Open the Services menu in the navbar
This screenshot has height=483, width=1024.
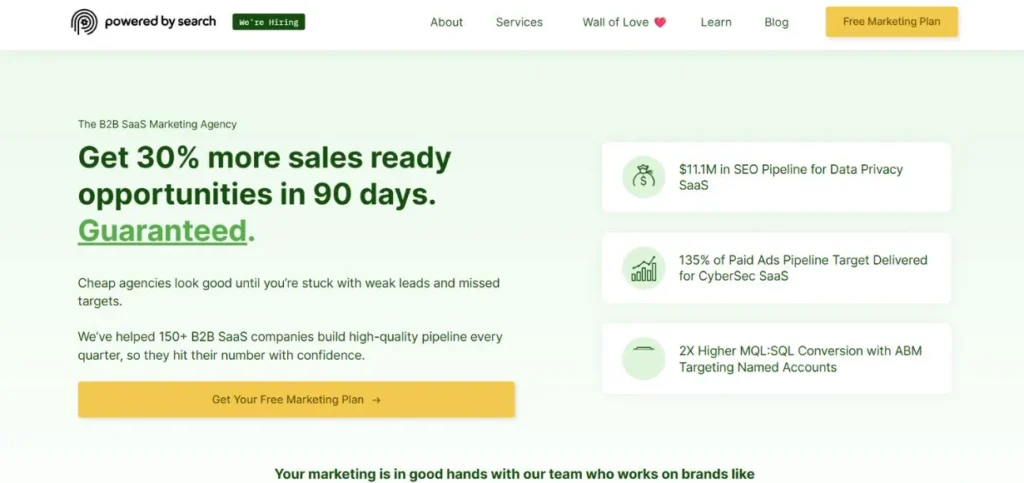519,22
